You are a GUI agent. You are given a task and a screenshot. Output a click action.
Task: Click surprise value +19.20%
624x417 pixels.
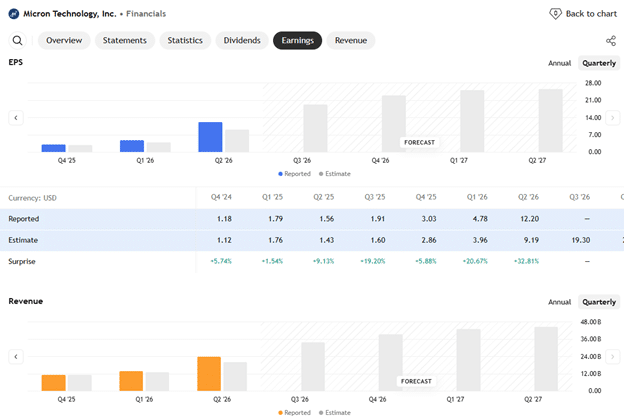[x=373, y=261]
